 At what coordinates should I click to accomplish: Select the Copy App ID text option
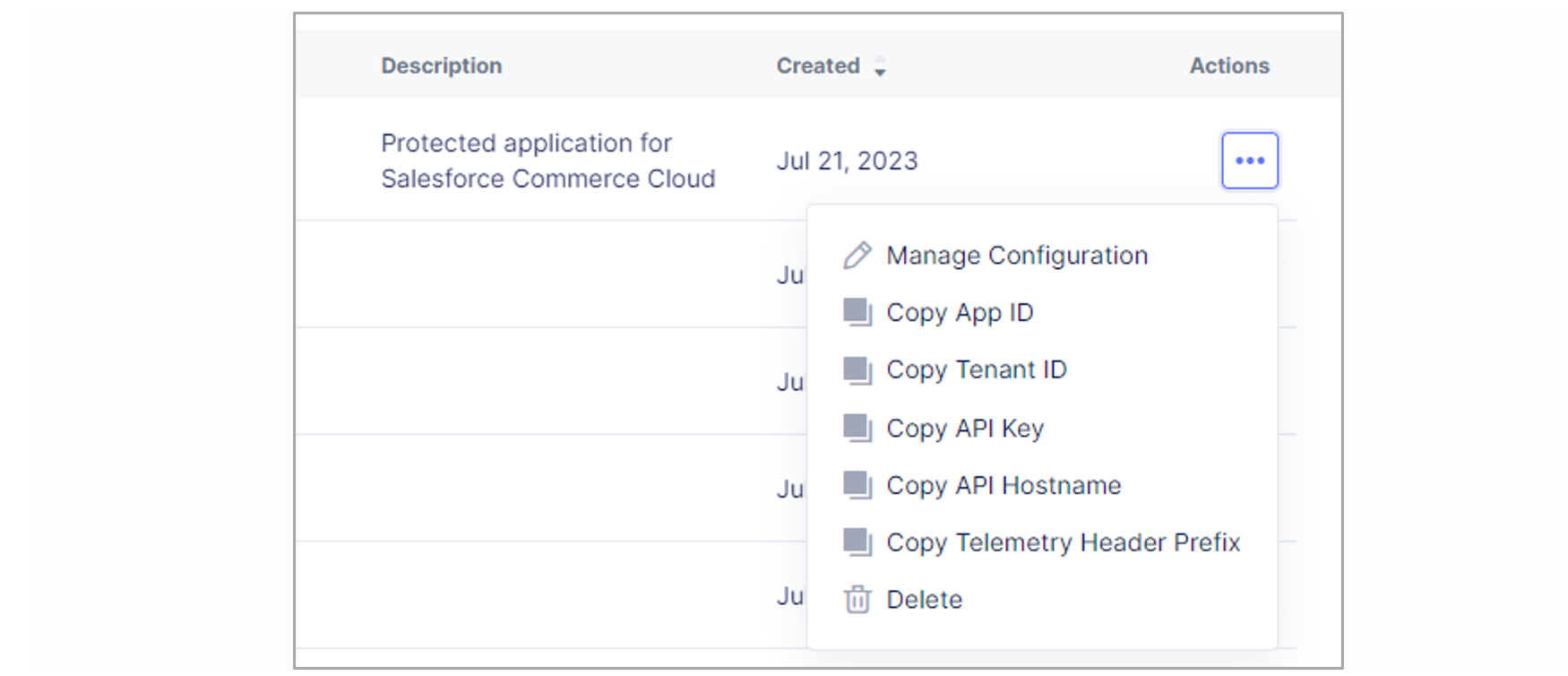(960, 313)
